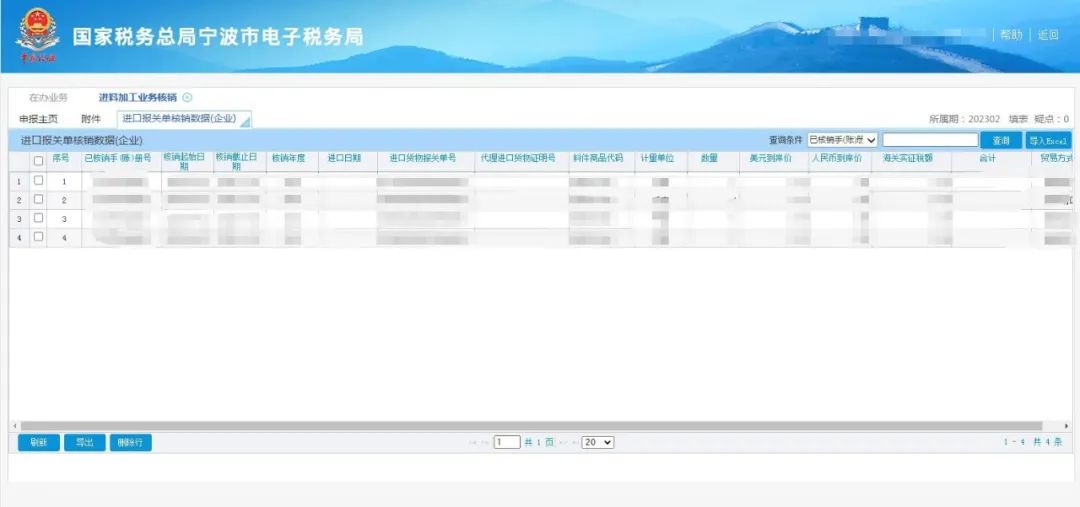Screen dimensions: 1080x507
Task: Open the 查询条件 dropdown
Action: pyautogui.click(x=842, y=140)
